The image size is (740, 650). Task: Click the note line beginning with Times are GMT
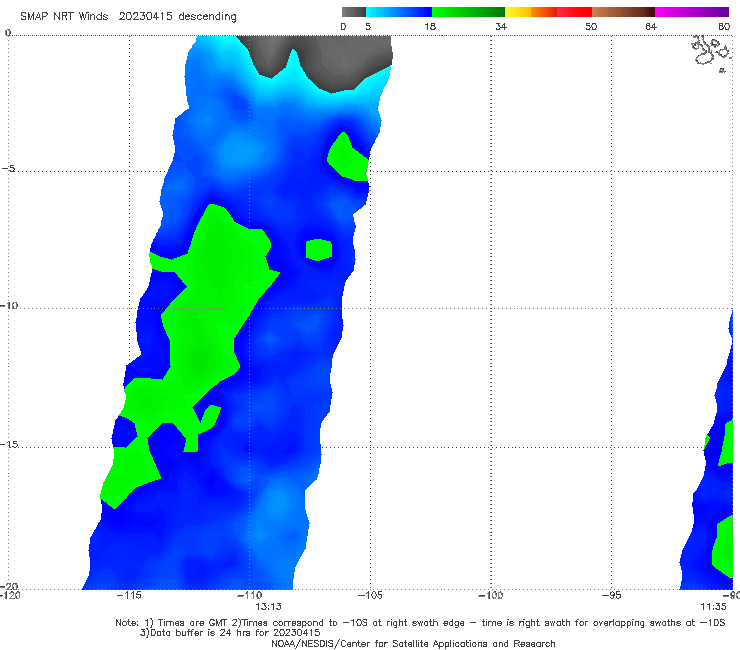pyautogui.click(x=420, y=623)
